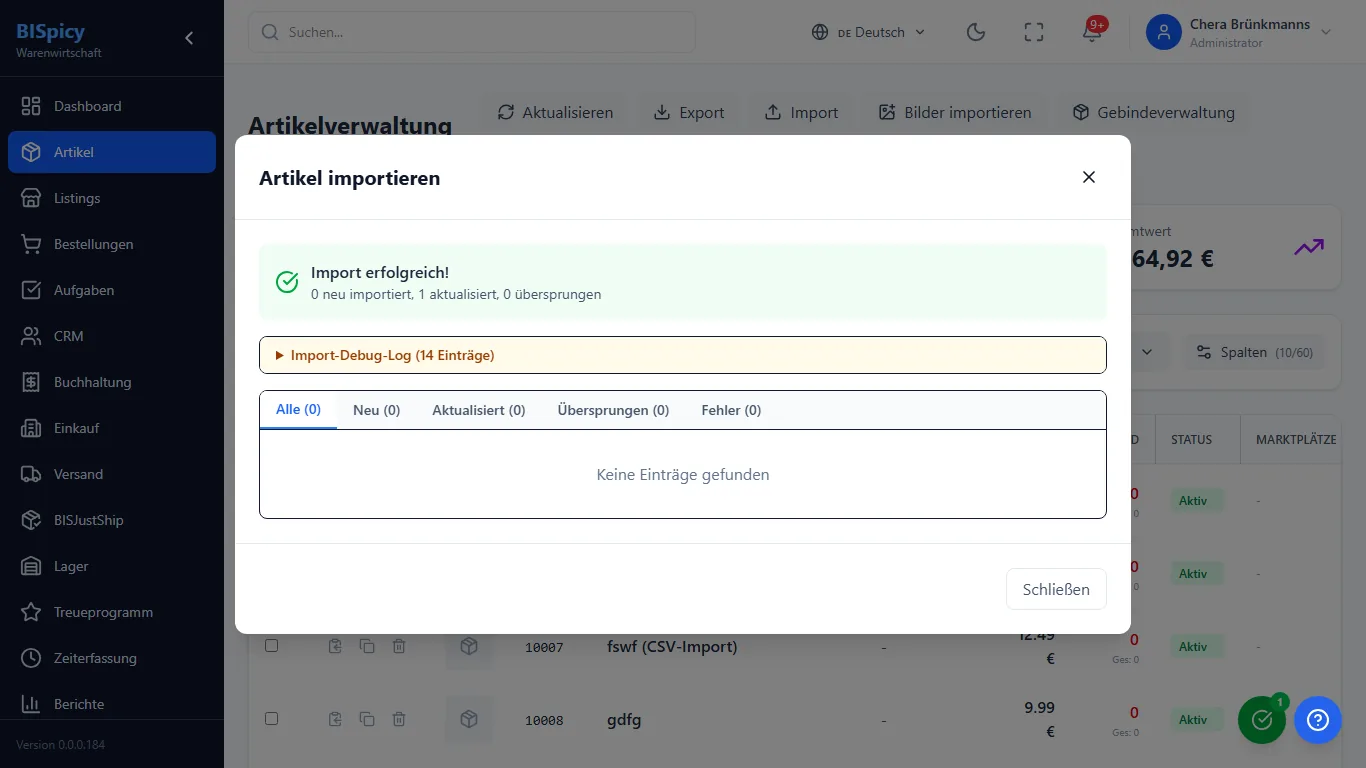
Task: Click the BISpicy logo
Action: [51, 31]
